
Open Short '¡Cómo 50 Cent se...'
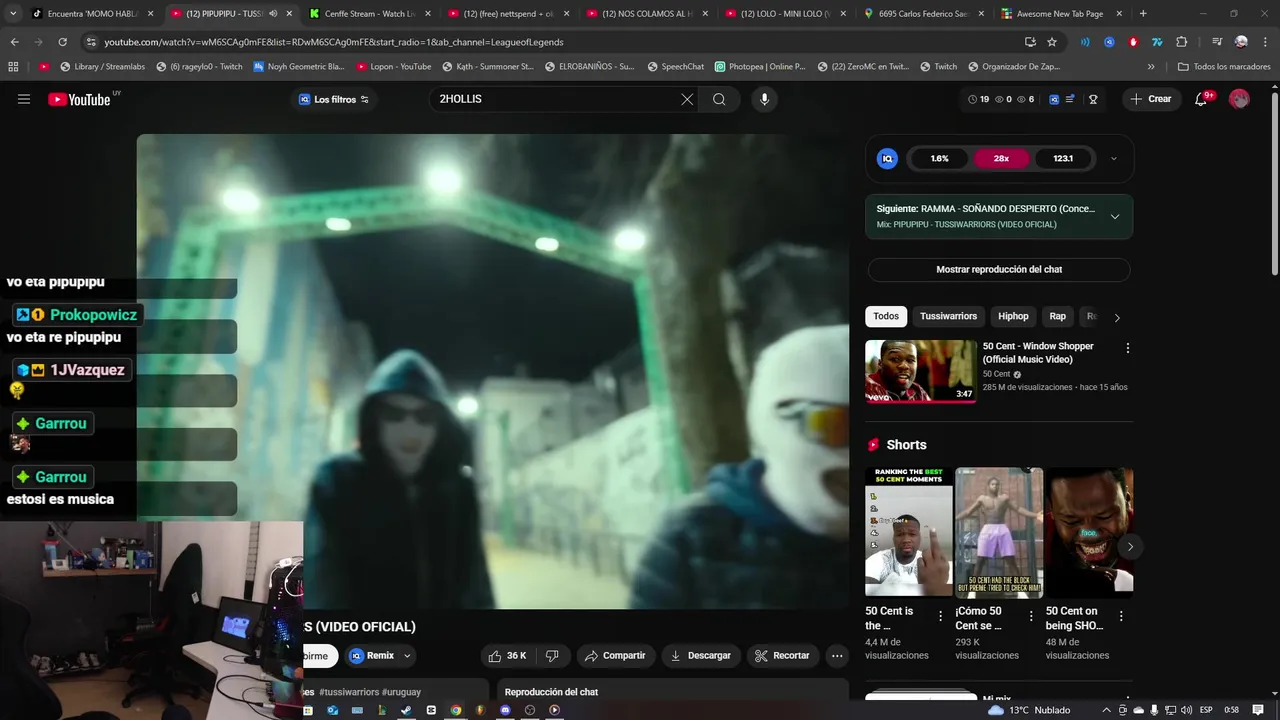[999, 532]
